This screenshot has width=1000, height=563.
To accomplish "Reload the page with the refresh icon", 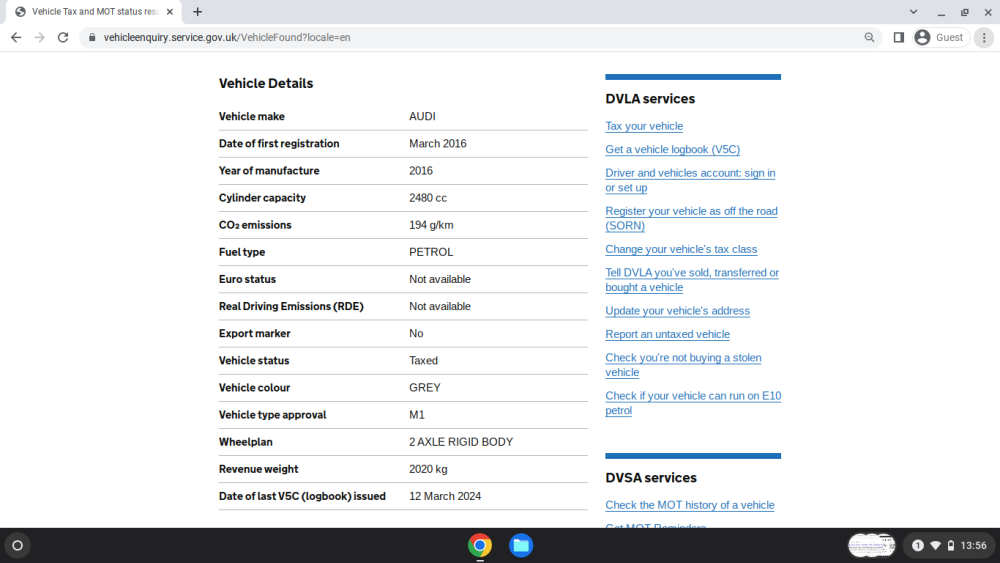I will (x=62, y=38).
